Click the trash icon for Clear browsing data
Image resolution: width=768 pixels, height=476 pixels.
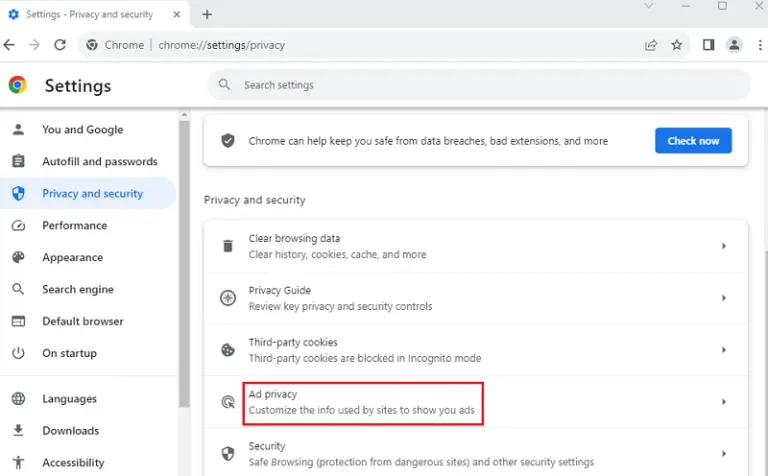(x=228, y=246)
